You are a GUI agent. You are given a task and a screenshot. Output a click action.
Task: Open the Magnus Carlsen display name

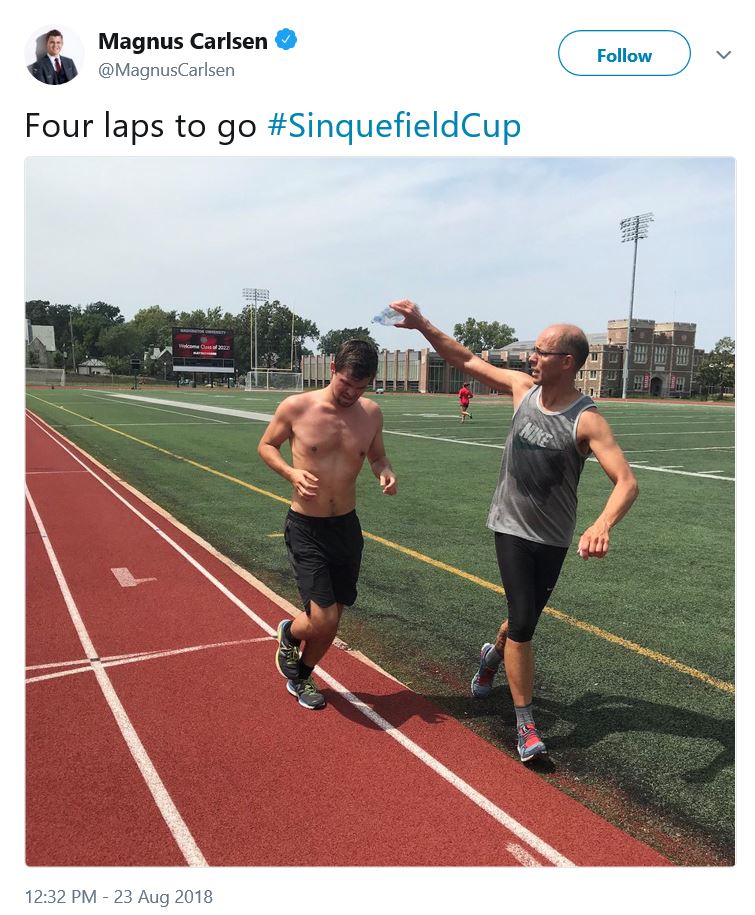(183, 41)
